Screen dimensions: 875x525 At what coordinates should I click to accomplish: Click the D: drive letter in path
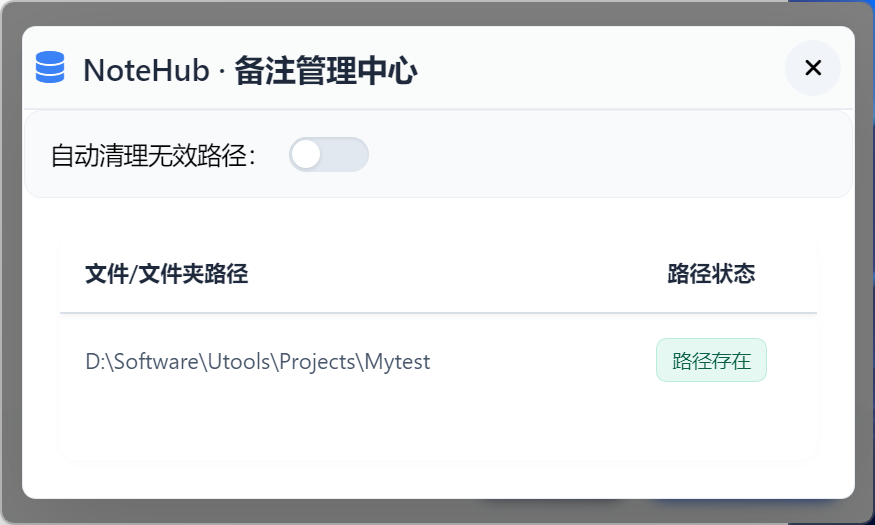point(94,362)
